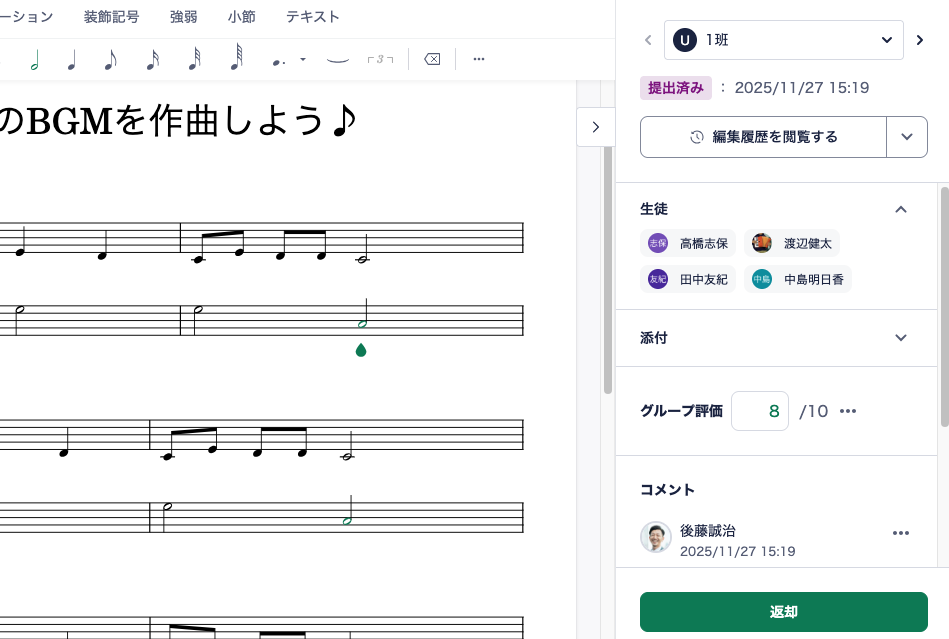The height and width of the screenshot is (639, 949).
Task: Open the toolbar overflow (...) menu
Action: click(478, 60)
